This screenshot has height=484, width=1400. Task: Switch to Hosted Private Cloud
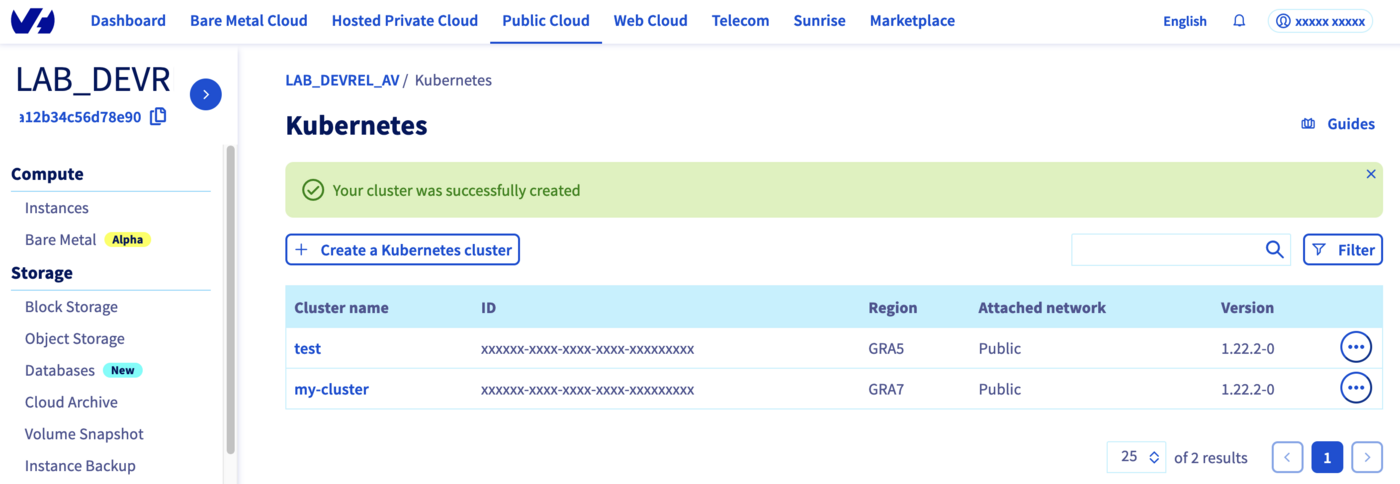click(405, 21)
